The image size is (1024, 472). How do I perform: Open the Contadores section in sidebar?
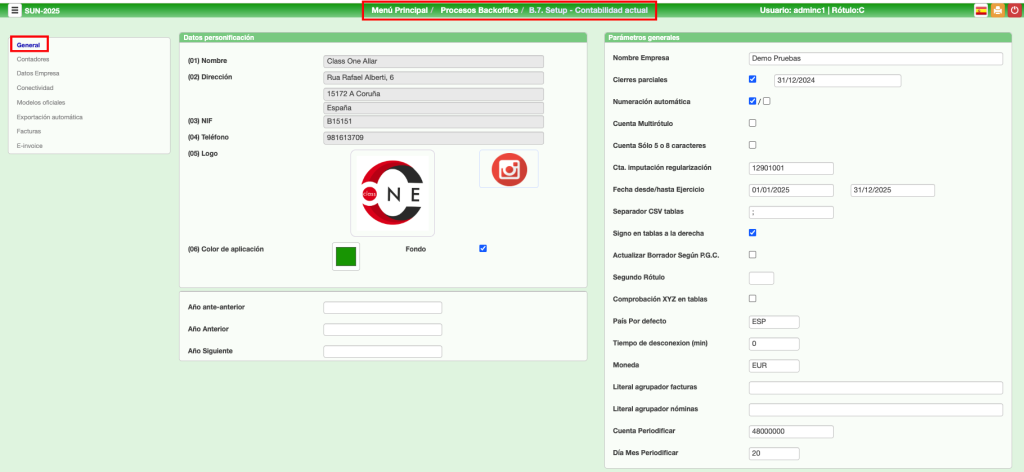[32, 59]
